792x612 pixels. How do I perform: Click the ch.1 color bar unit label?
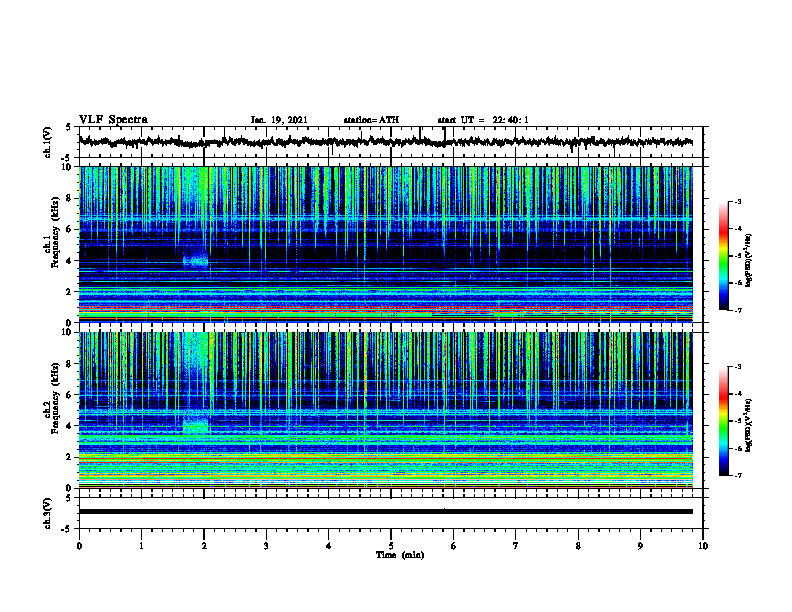click(x=749, y=261)
